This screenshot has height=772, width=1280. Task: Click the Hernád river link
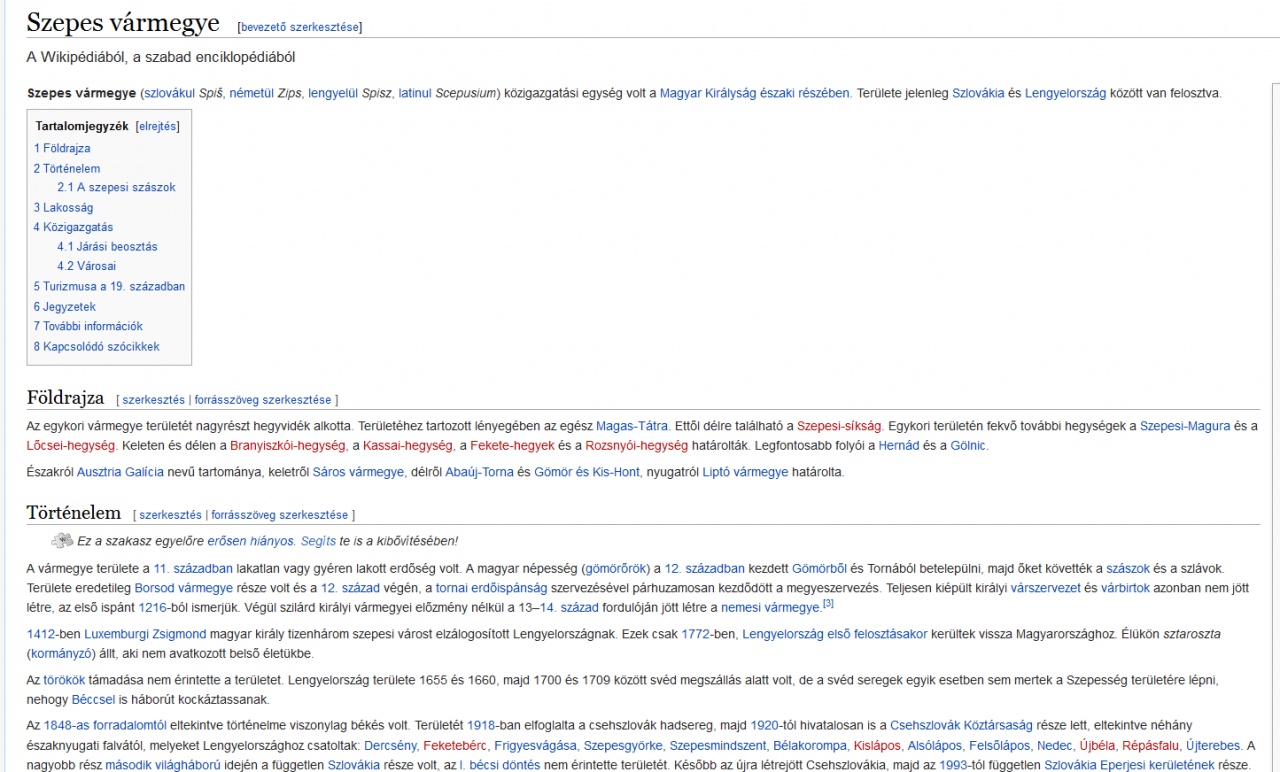[898, 446]
